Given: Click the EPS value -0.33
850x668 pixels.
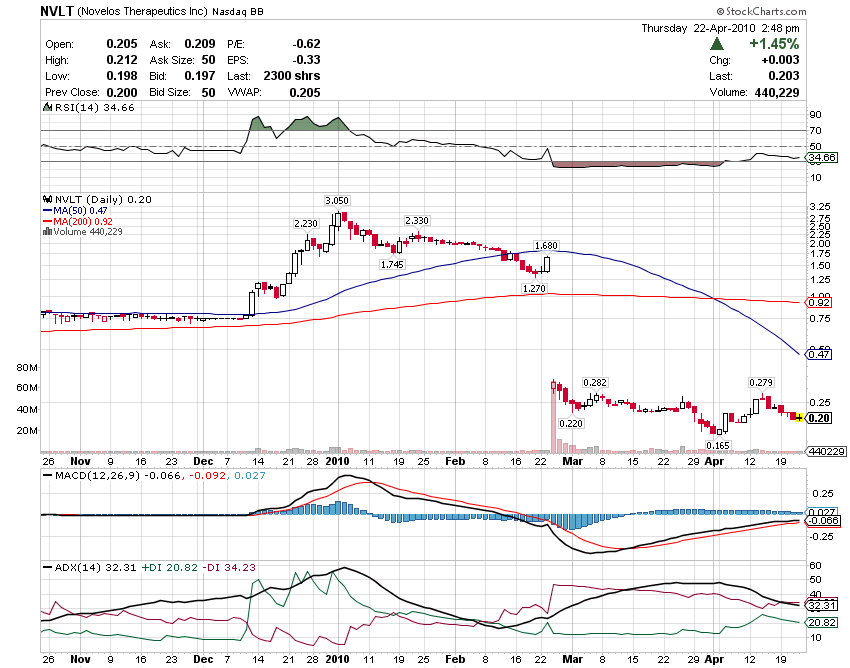Looking at the screenshot, I should (x=306, y=60).
